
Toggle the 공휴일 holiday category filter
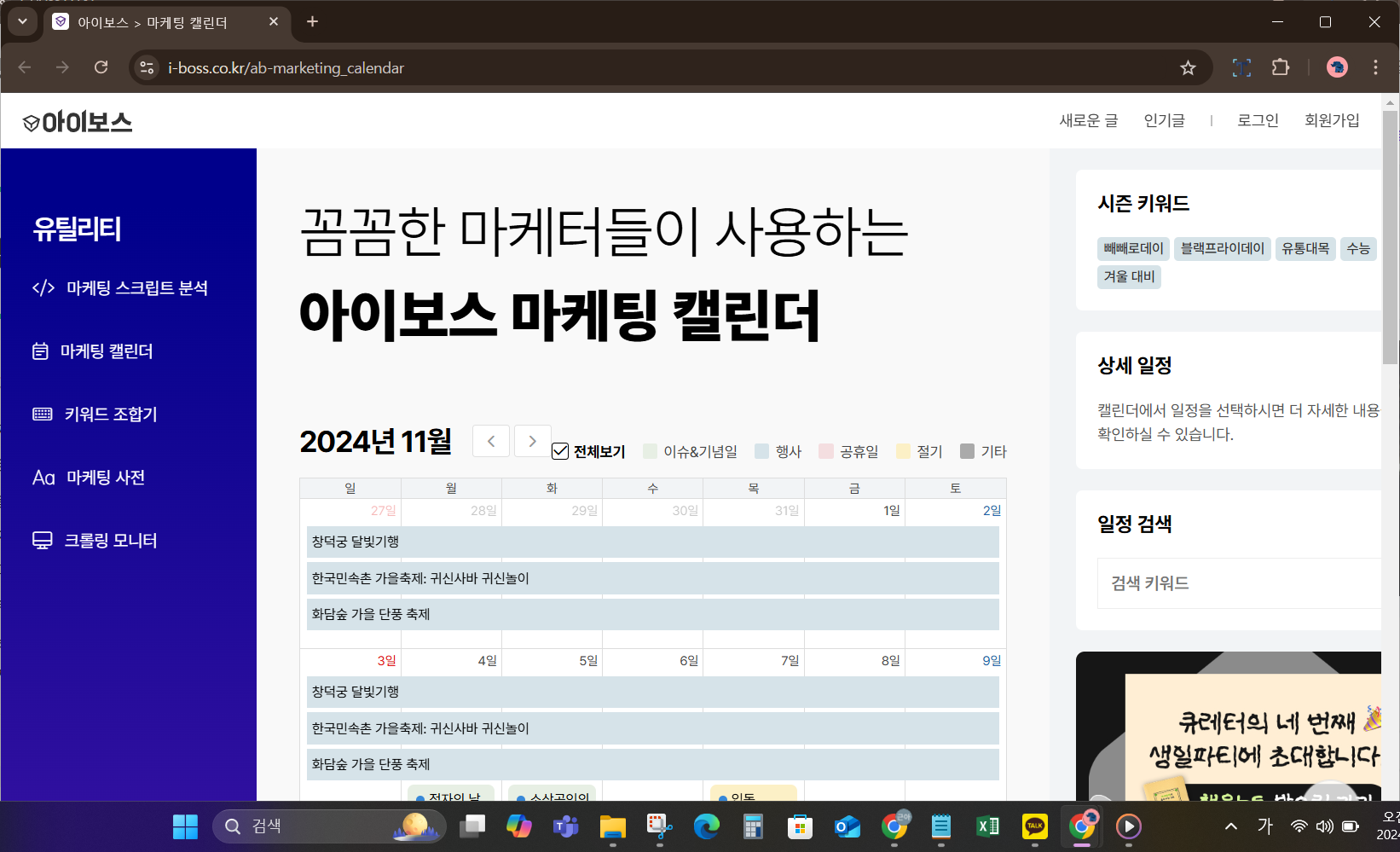click(826, 450)
